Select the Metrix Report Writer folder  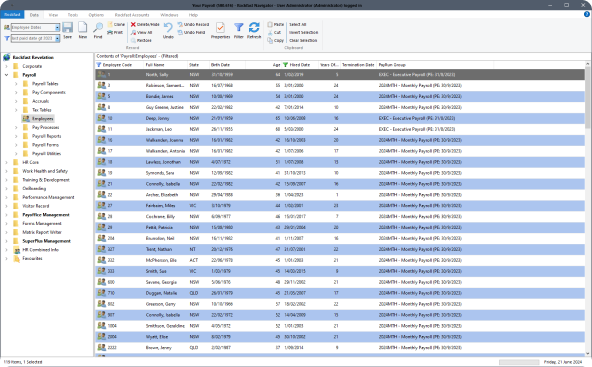tap(42, 232)
